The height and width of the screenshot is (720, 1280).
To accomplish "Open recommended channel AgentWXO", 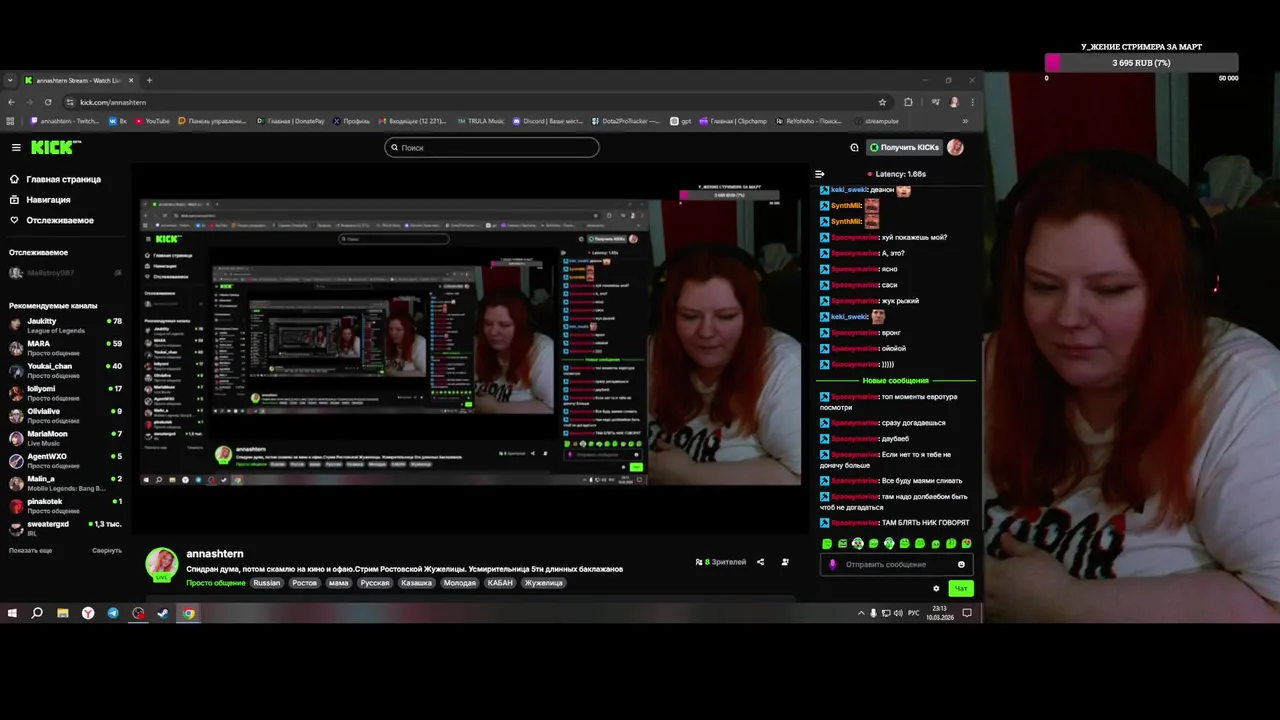I will (65, 460).
